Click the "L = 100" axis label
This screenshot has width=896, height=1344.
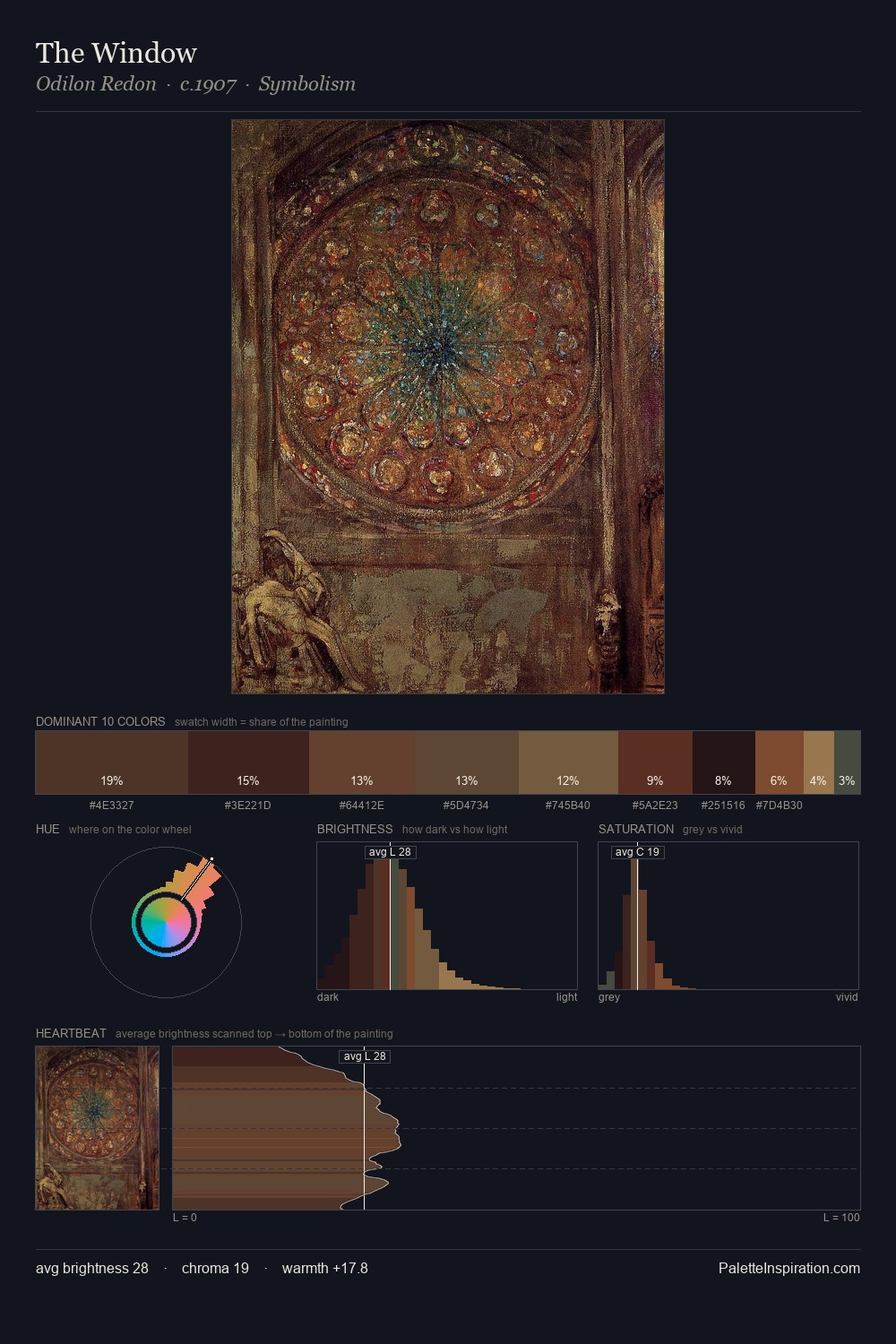(841, 1218)
